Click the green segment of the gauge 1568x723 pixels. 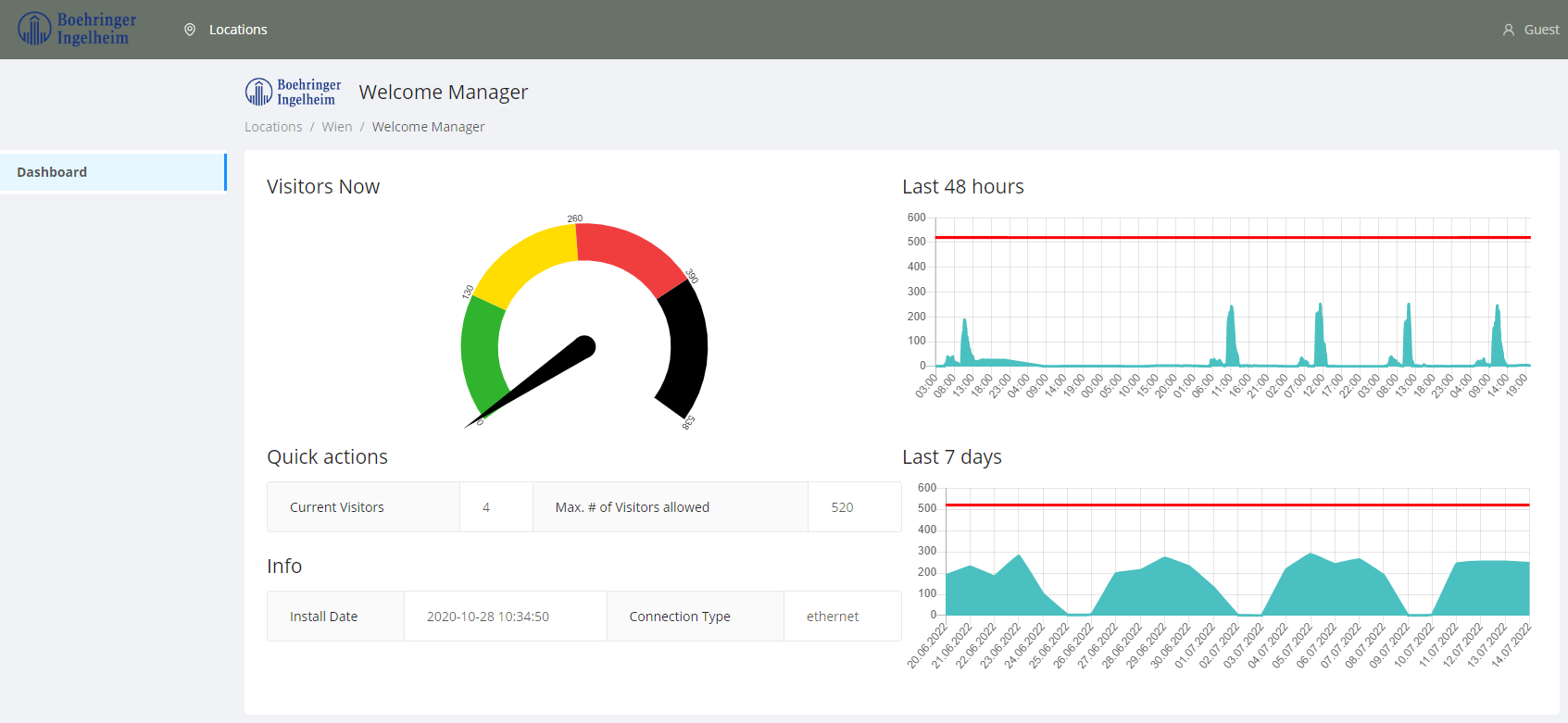[481, 354]
